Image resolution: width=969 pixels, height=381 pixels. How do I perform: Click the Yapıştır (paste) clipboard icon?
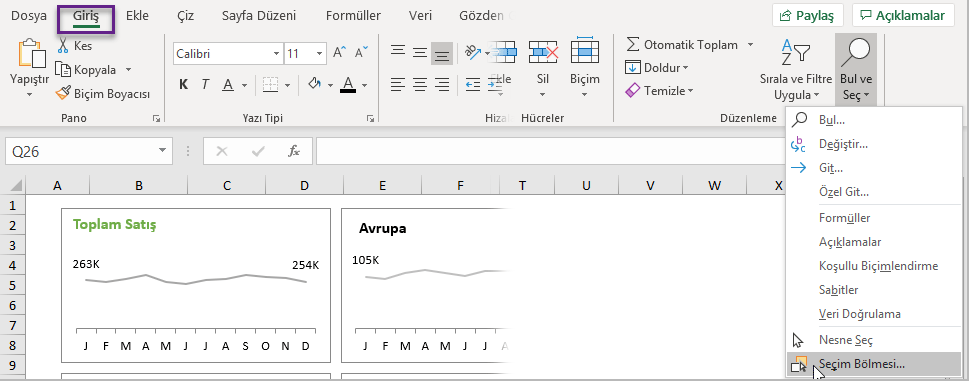[32, 54]
